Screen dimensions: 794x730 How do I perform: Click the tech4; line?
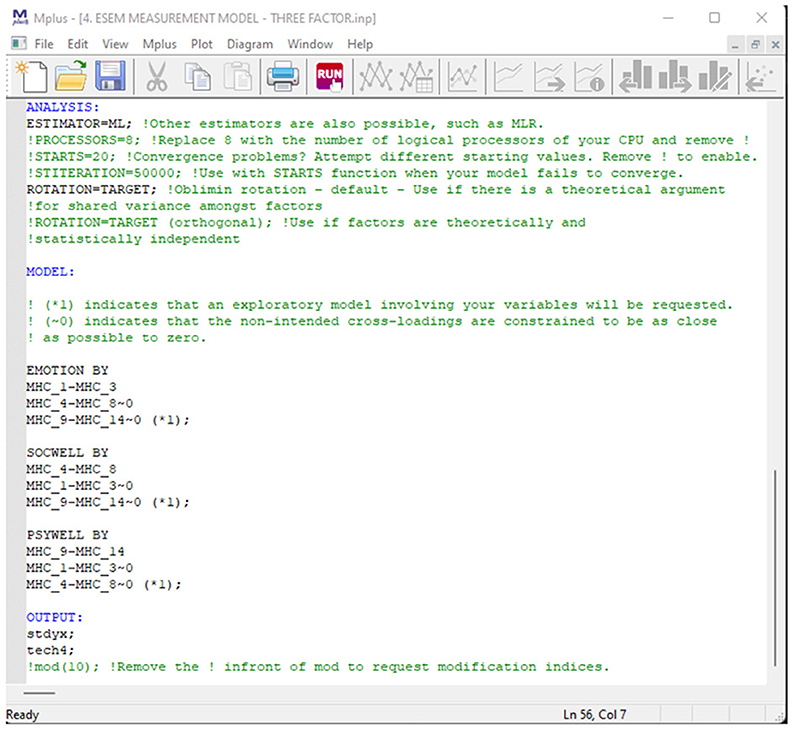tap(51, 650)
